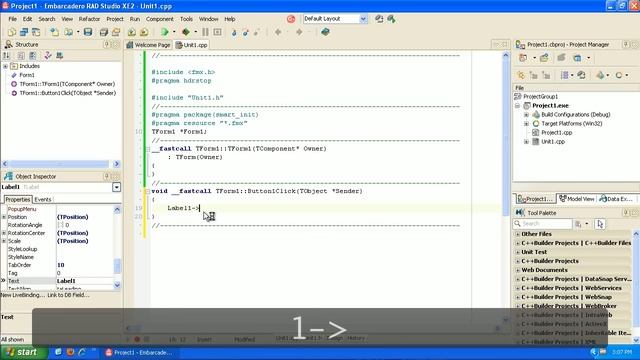Expand the Web Documents palette category
The height and width of the screenshot is (360, 640).
(x=518, y=270)
